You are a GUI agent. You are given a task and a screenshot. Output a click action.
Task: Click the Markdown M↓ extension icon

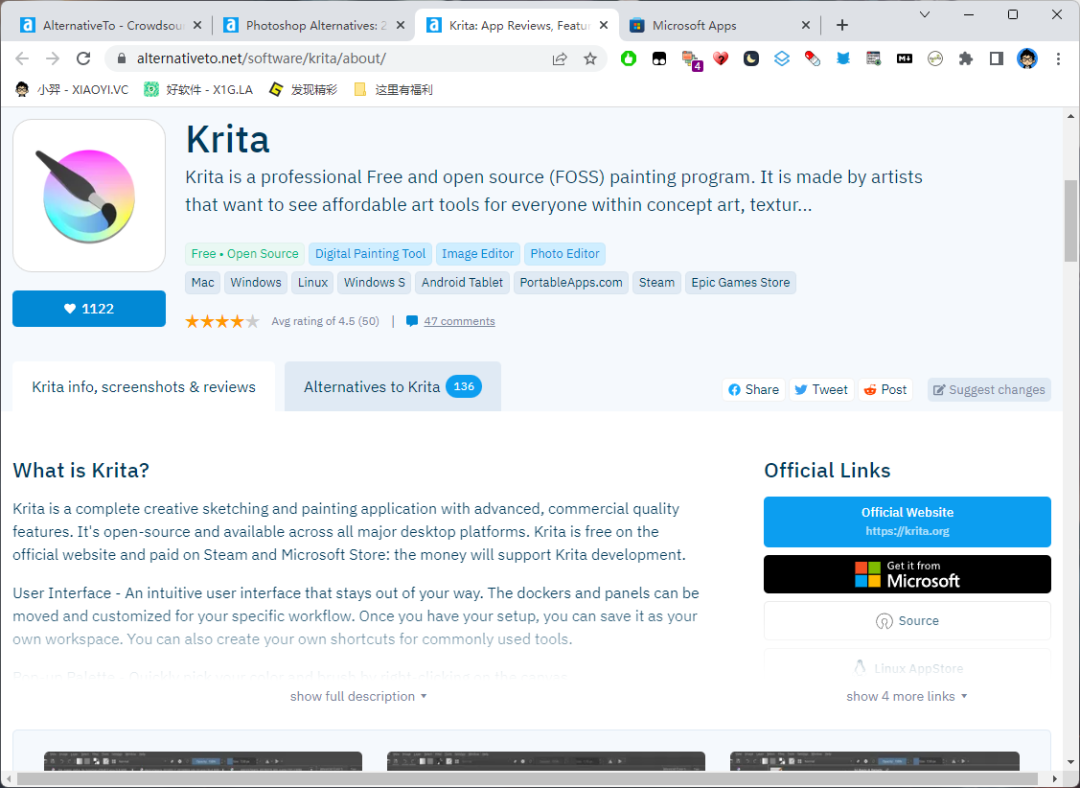[904, 59]
